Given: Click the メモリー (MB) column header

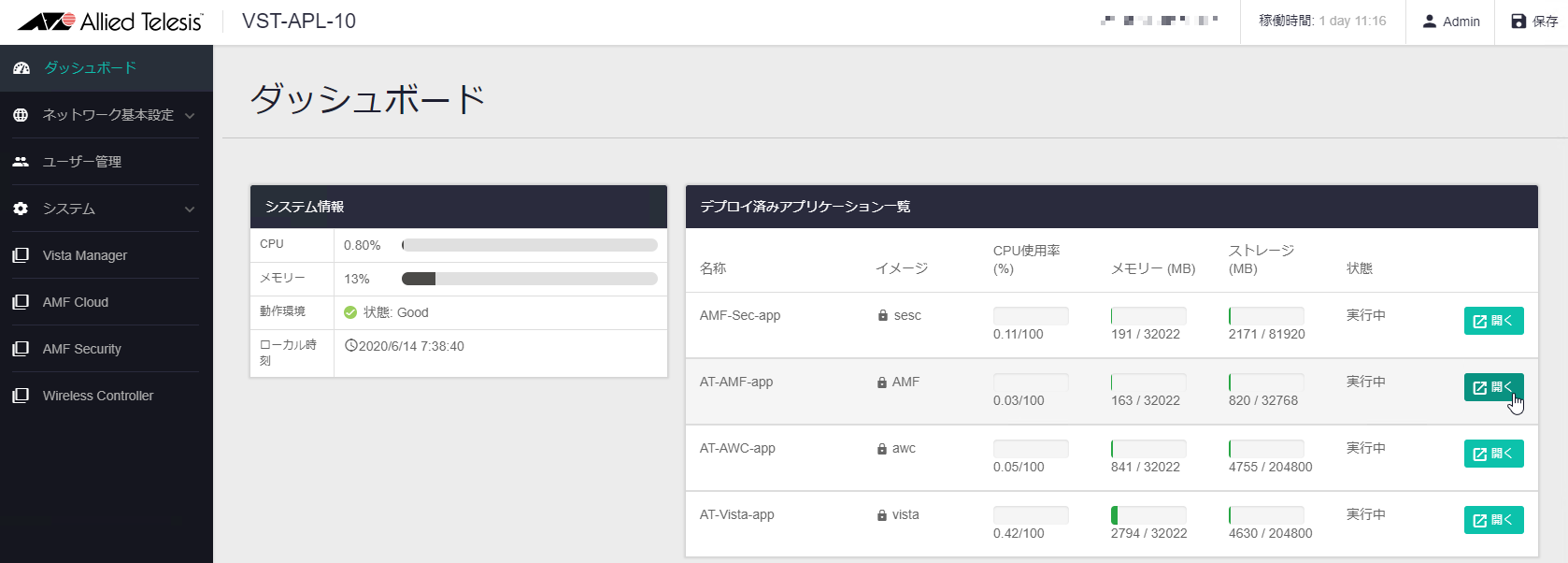Looking at the screenshot, I should (1153, 269).
